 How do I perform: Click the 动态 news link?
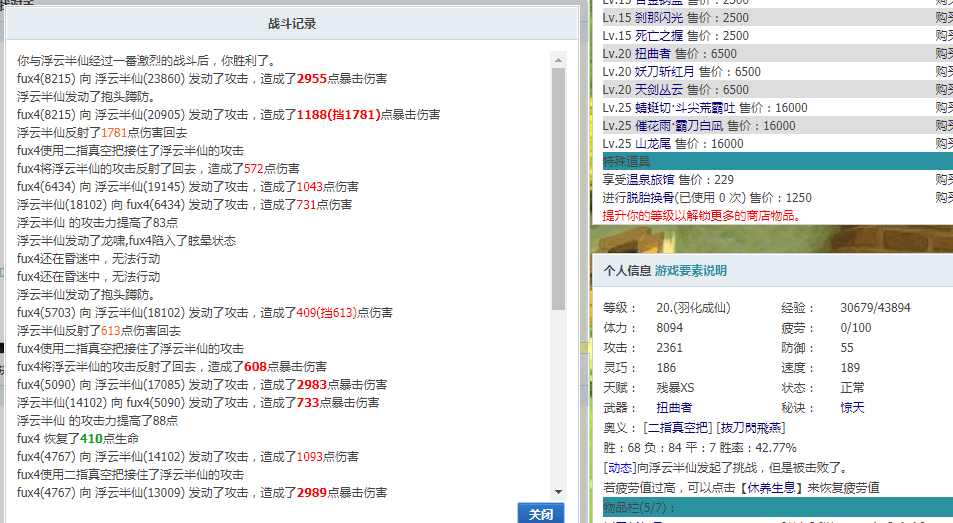(619, 468)
